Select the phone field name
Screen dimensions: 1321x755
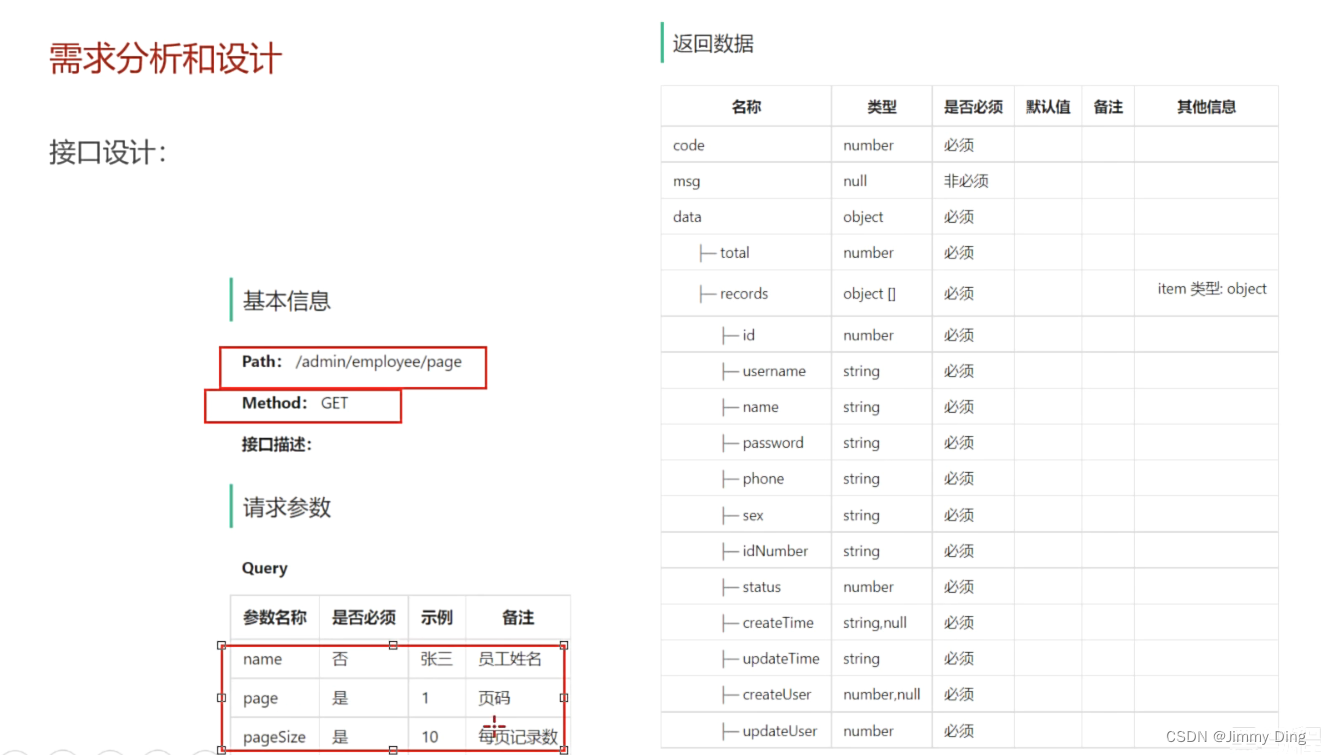click(763, 479)
